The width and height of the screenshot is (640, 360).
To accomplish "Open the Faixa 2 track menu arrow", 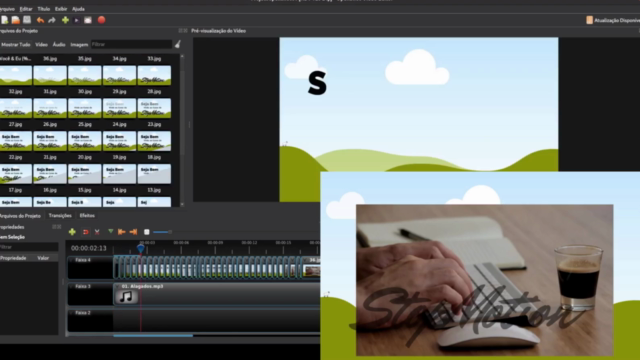I will 71,313.
